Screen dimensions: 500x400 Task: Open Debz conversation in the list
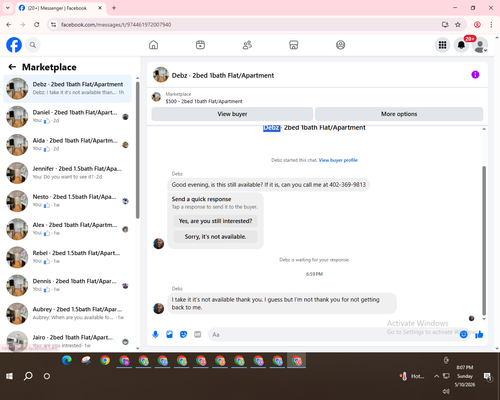coord(67,89)
